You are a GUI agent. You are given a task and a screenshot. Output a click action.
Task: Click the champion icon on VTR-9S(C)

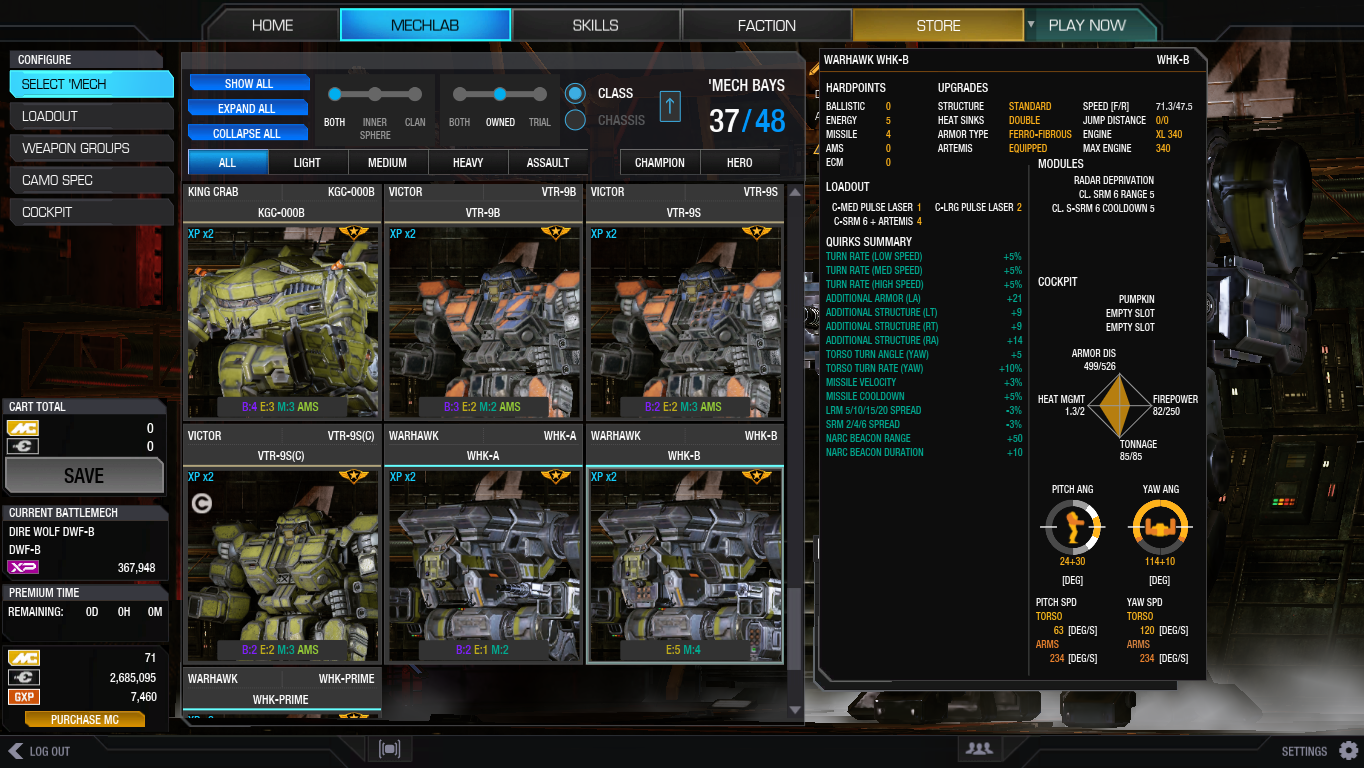[201, 505]
